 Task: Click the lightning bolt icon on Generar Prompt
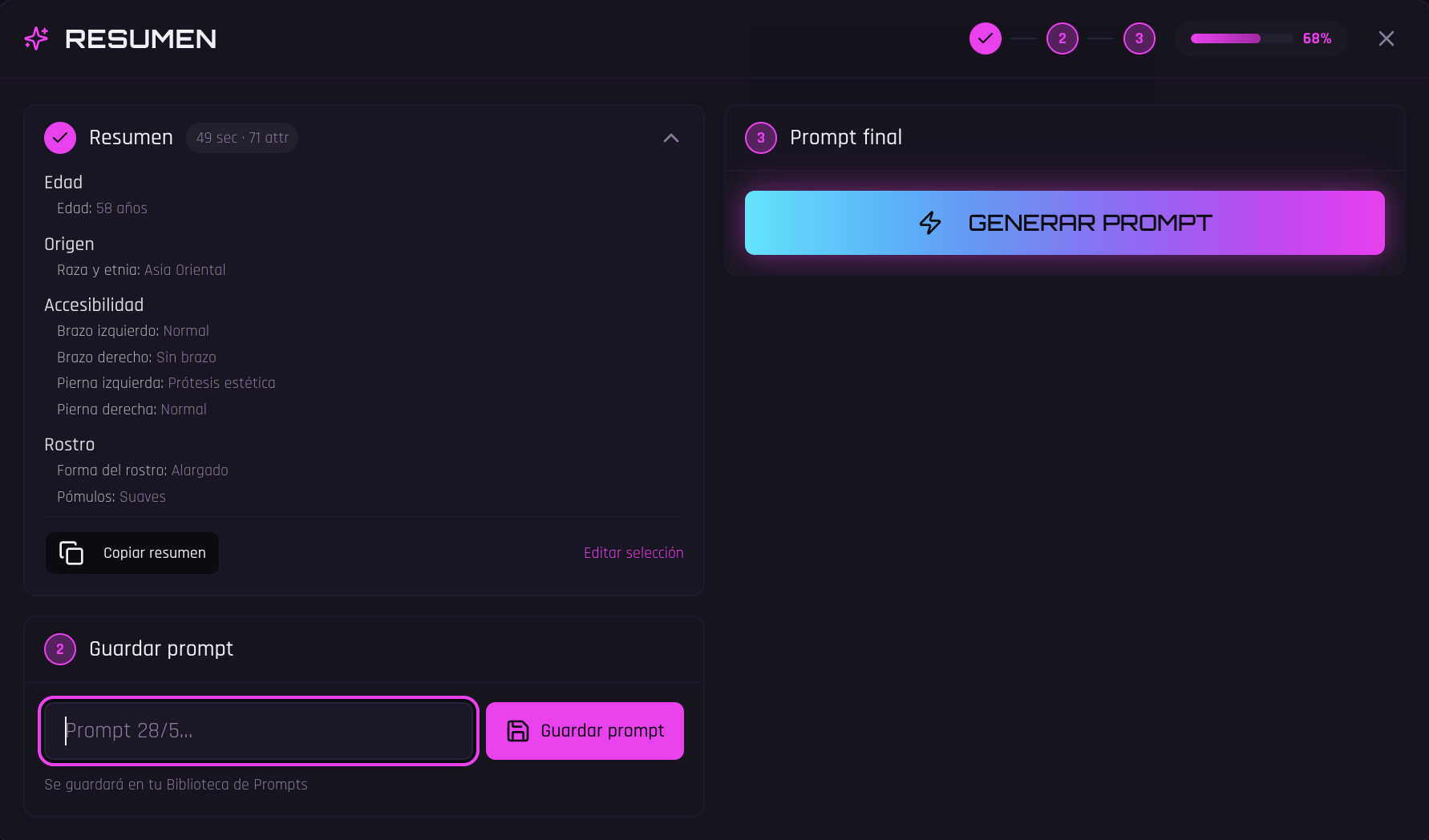coord(930,223)
